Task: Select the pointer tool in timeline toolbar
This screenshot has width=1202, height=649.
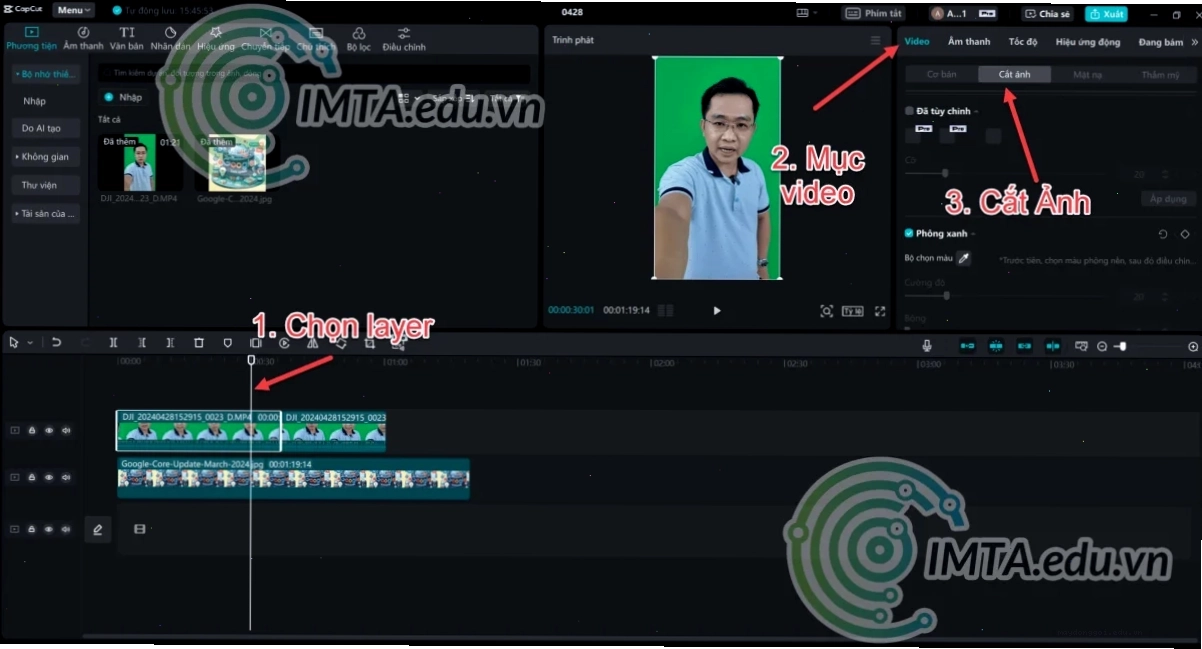Action: tap(14, 343)
